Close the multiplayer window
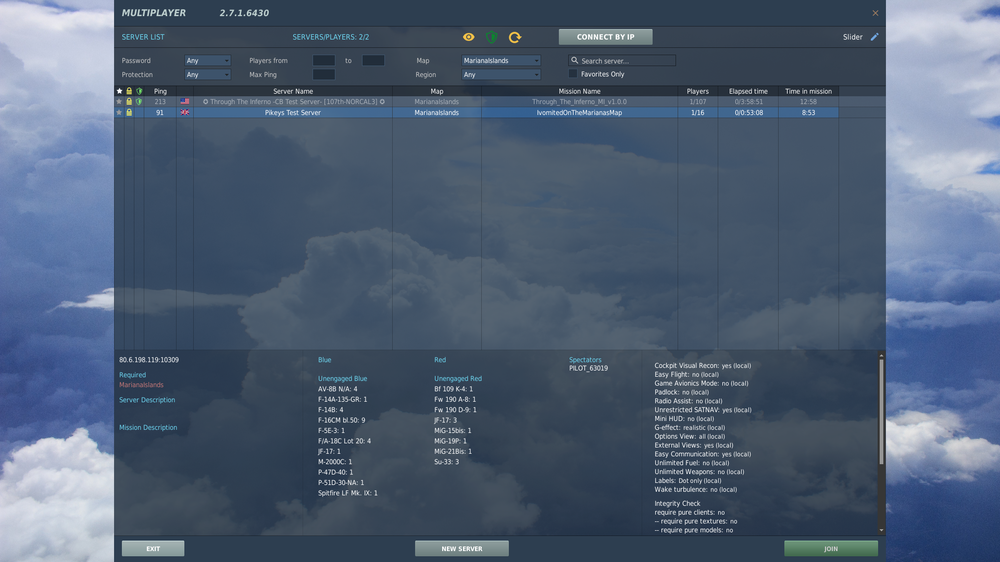Viewport: 1000px width, 562px height. [x=875, y=13]
